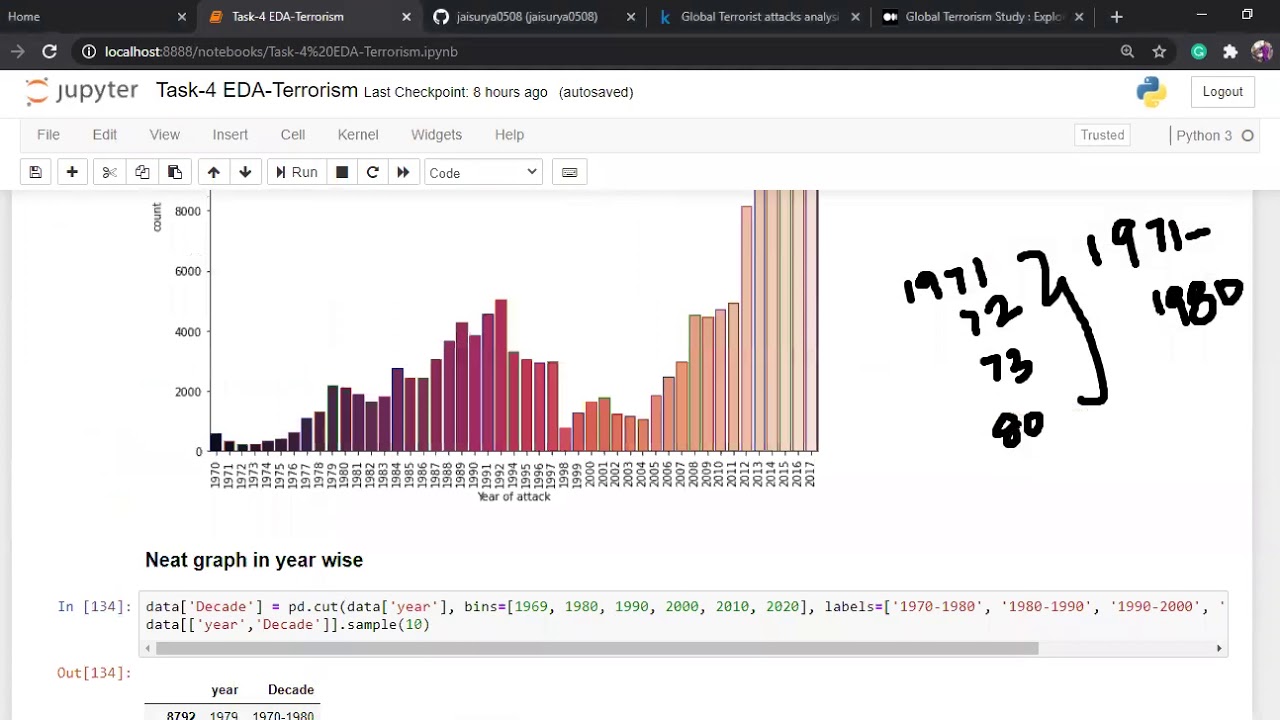
Task: Click the data sample(10) code line
Action: pos(288,624)
